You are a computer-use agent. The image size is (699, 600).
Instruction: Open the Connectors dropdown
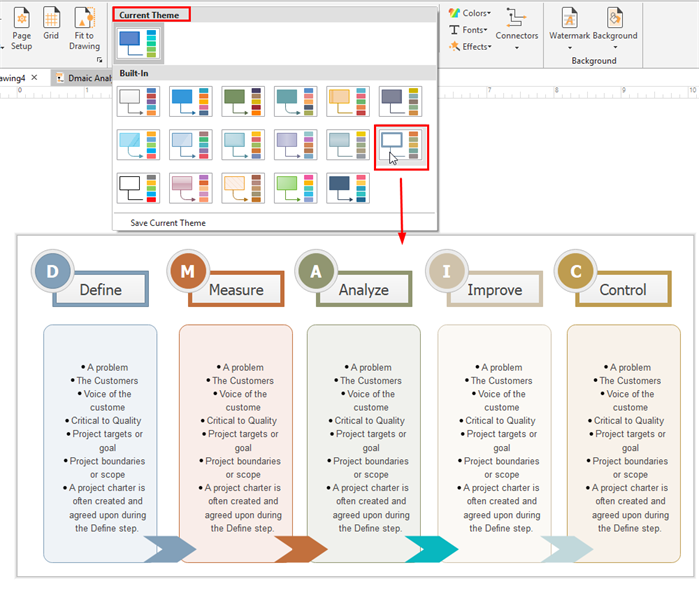[x=517, y=29]
